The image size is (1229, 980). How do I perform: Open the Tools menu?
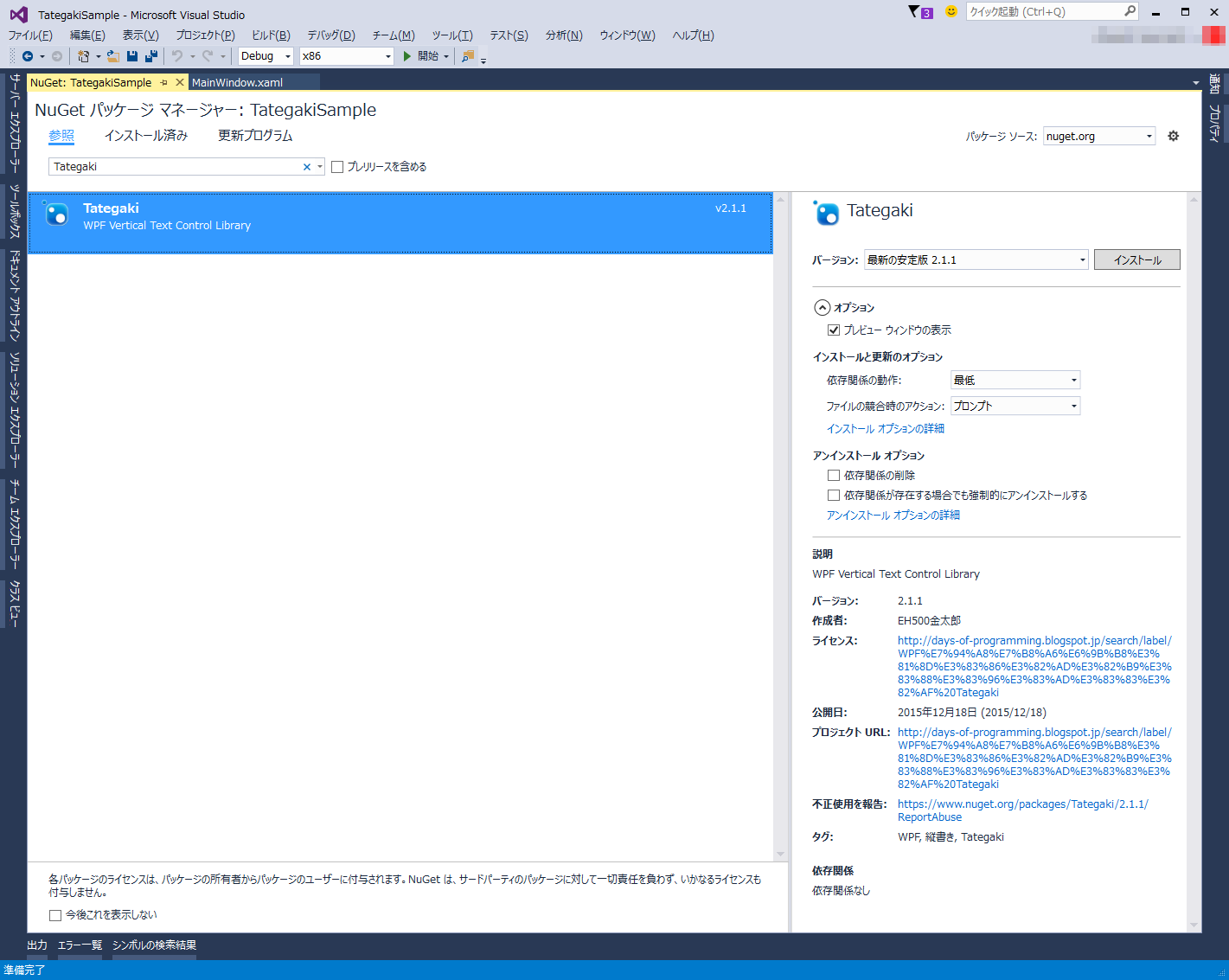coord(452,35)
